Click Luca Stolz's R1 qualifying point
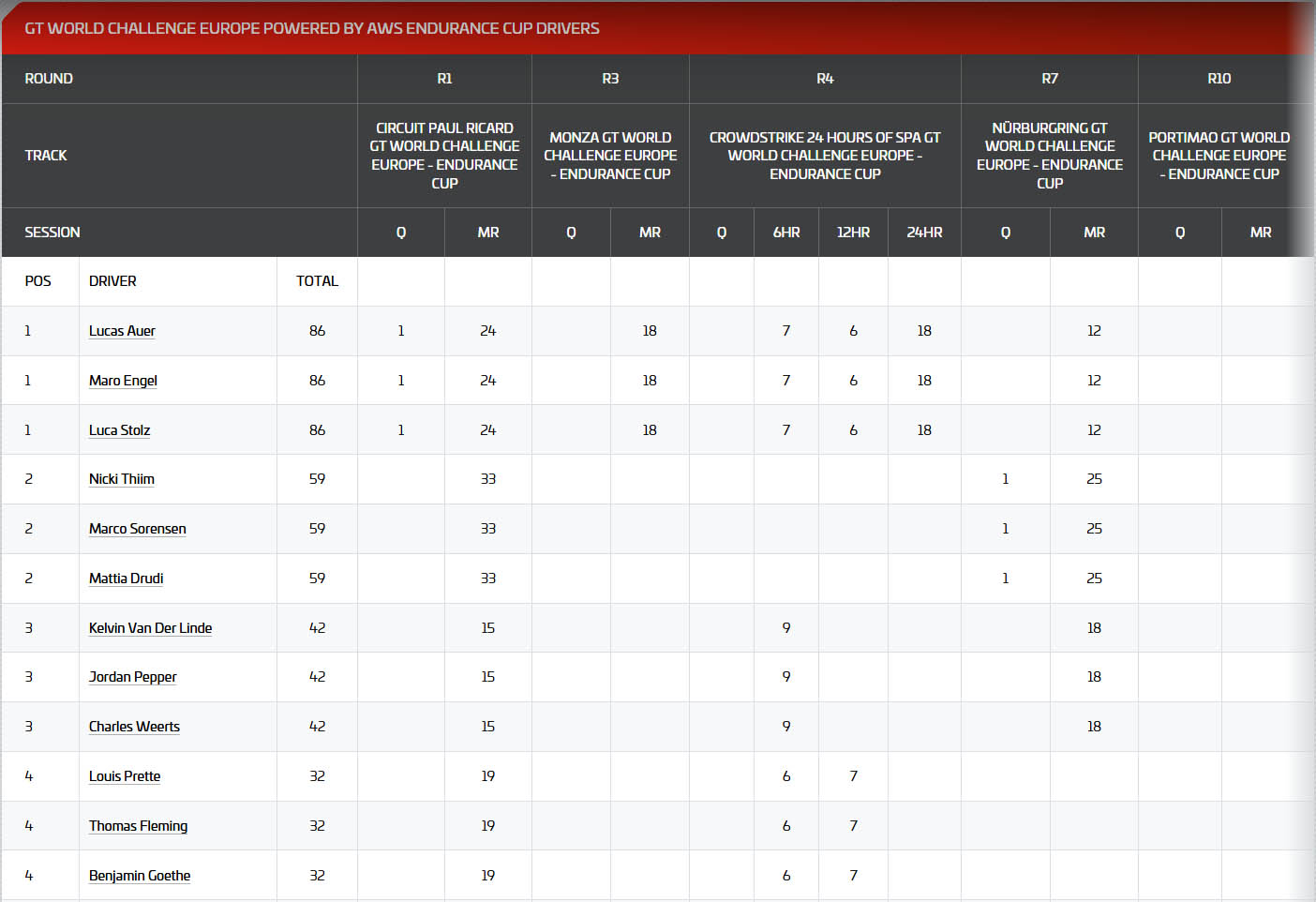Image resolution: width=1316 pixels, height=902 pixels. click(x=401, y=430)
